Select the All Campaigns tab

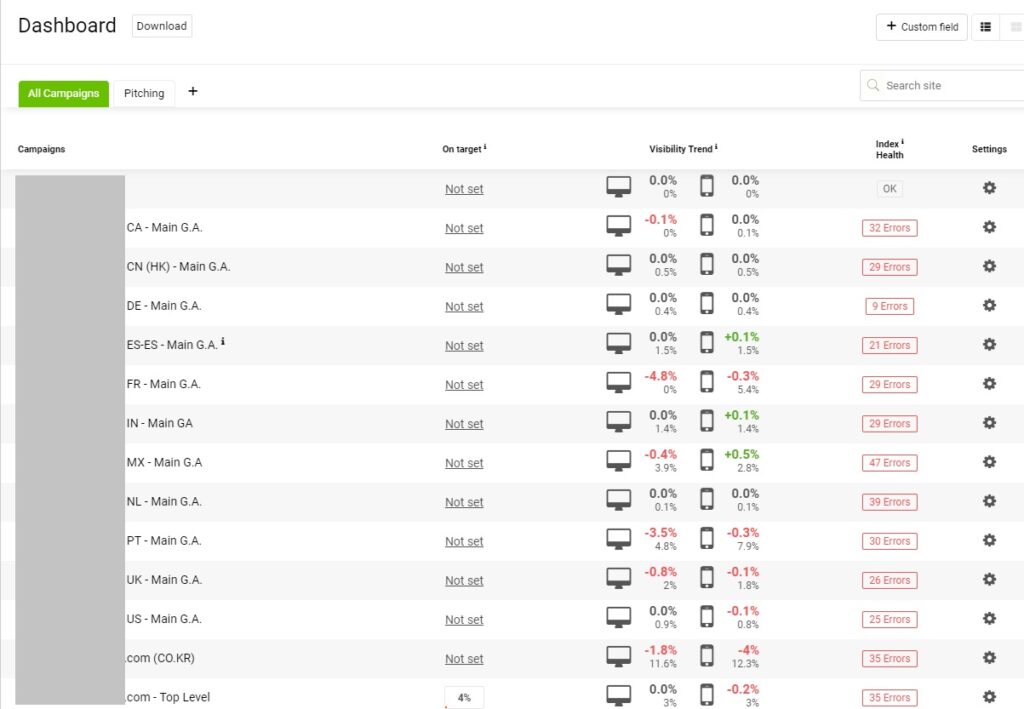click(x=63, y=93)
